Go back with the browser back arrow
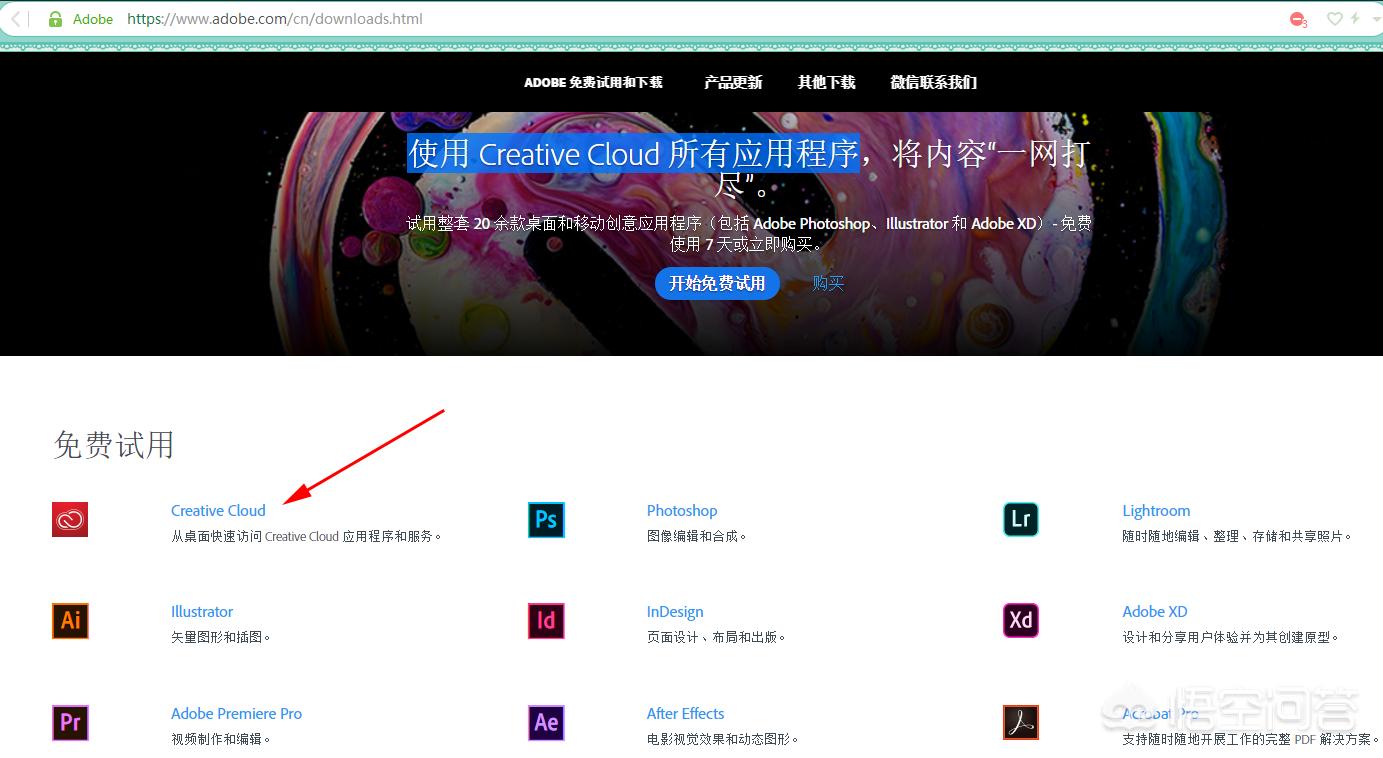The image size is (1383, 758). [16, 19]
